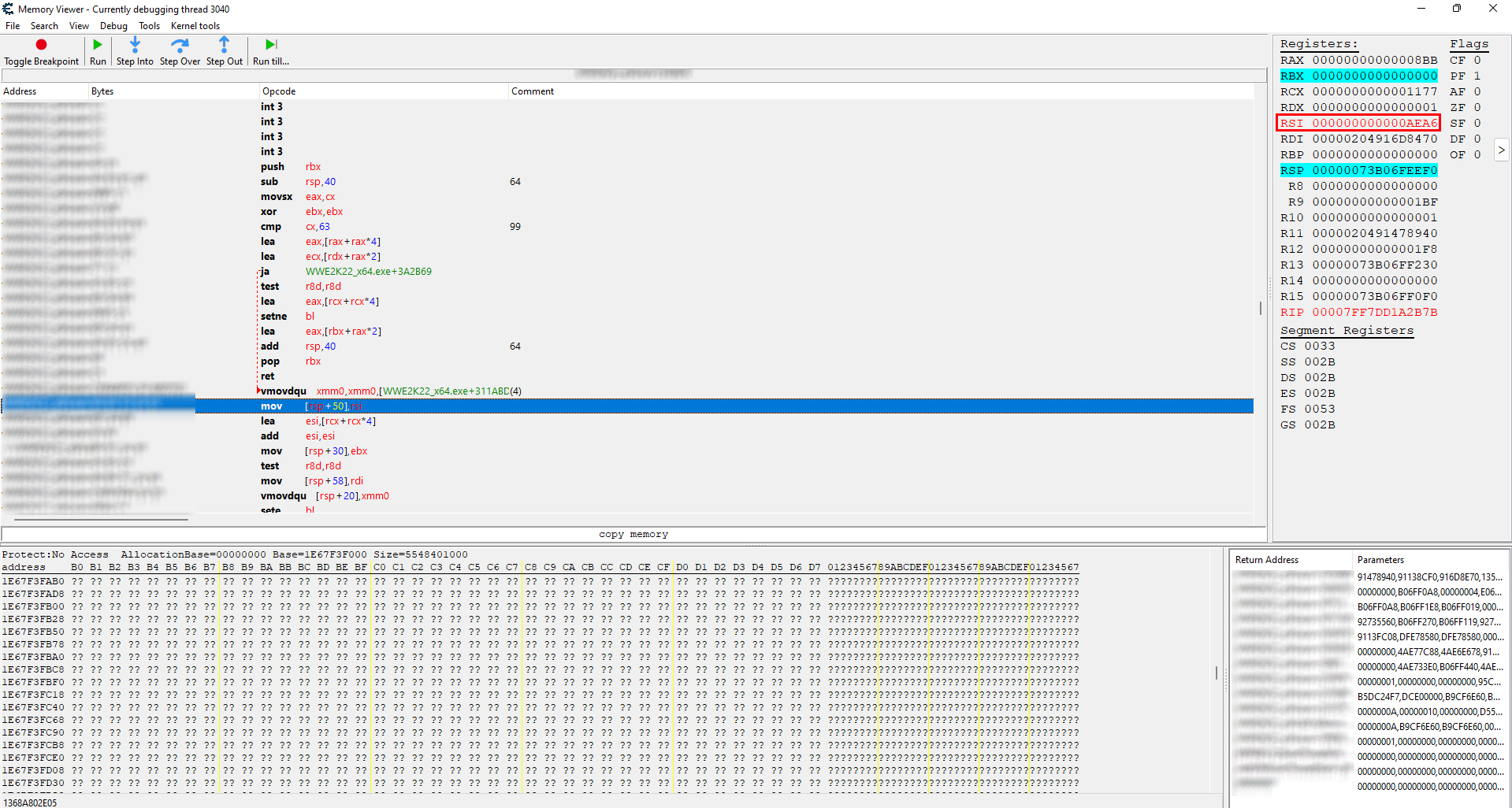Click the Step Out icon

(x=224, y=45)
